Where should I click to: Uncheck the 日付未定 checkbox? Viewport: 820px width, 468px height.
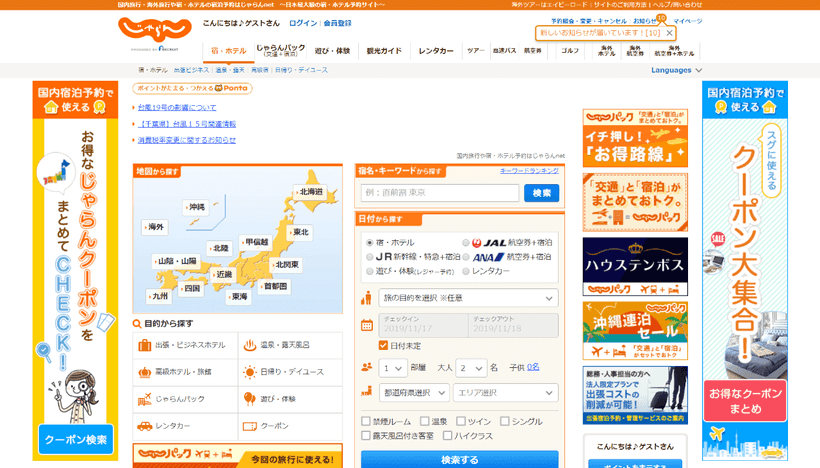coord(383,346)
